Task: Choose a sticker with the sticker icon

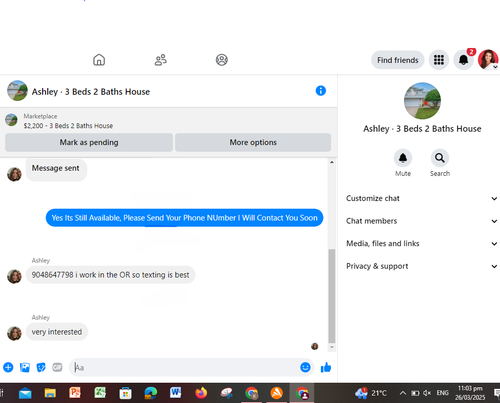Action: pos(41,367)
